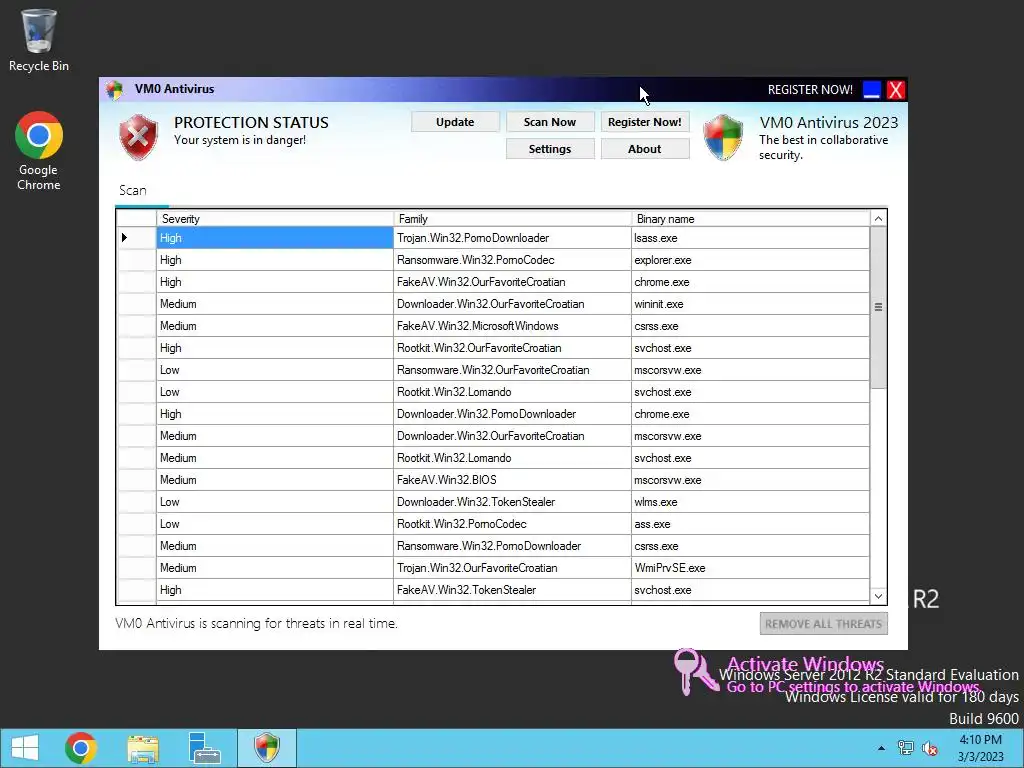Select the FakeAV.Win32.TokenStealer cell
Viewport: 1024px width, 768px height.
[x=513, y=590]
